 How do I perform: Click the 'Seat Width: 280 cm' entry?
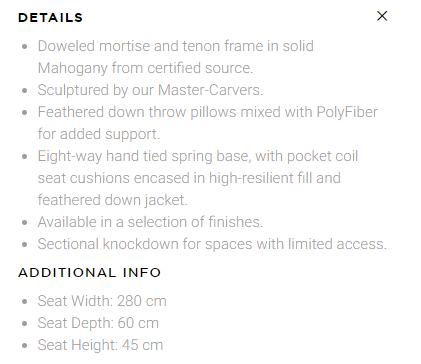102,301
